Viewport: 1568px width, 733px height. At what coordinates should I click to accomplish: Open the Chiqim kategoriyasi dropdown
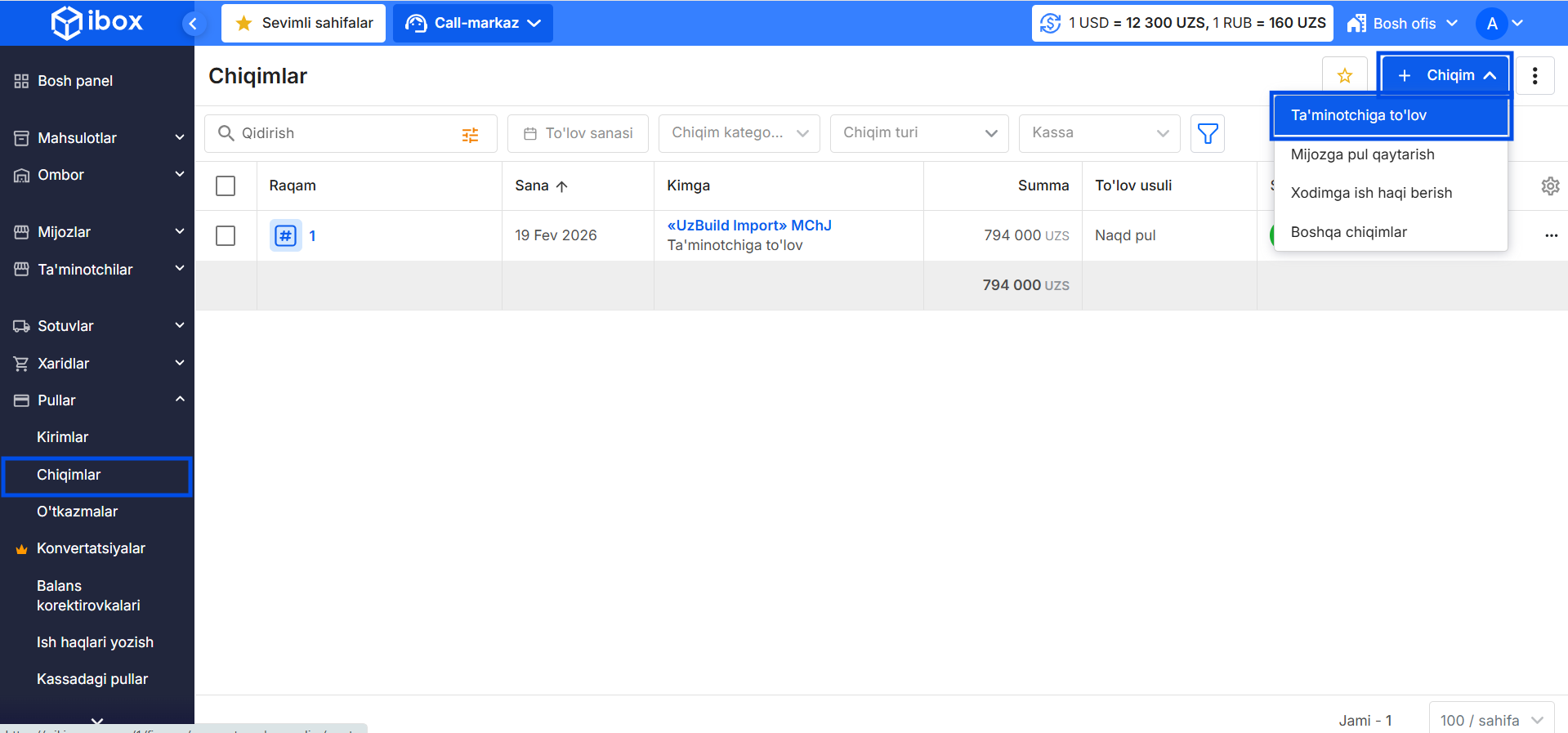[739, 133]
